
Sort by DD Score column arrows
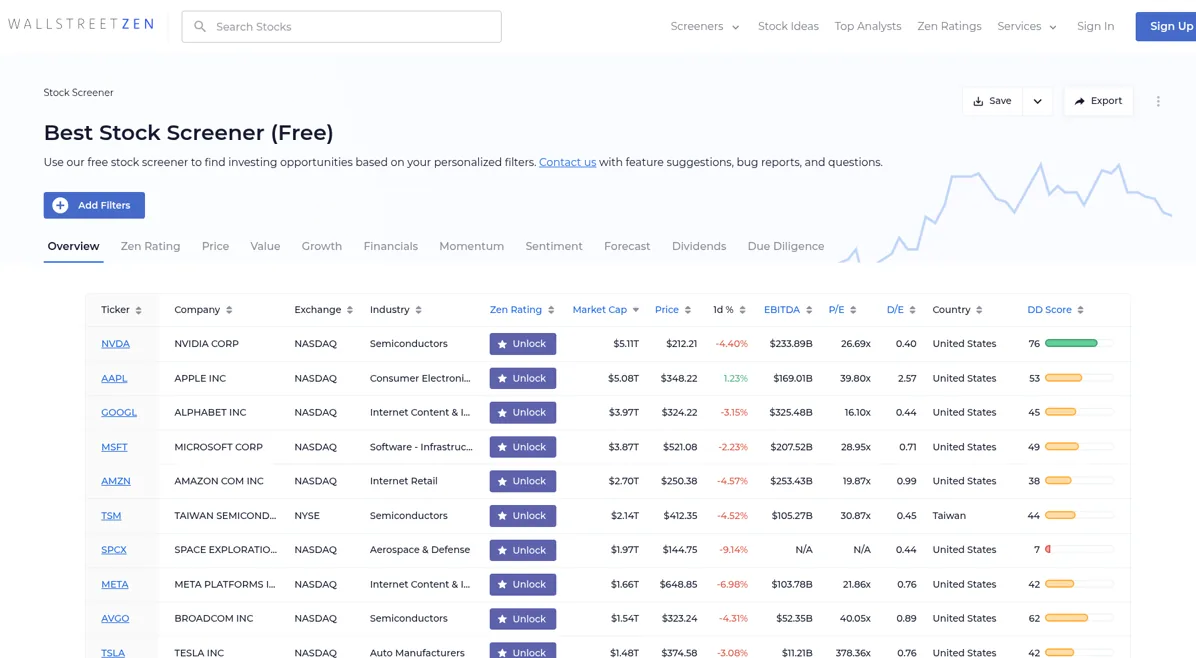tap(1080, 310)
